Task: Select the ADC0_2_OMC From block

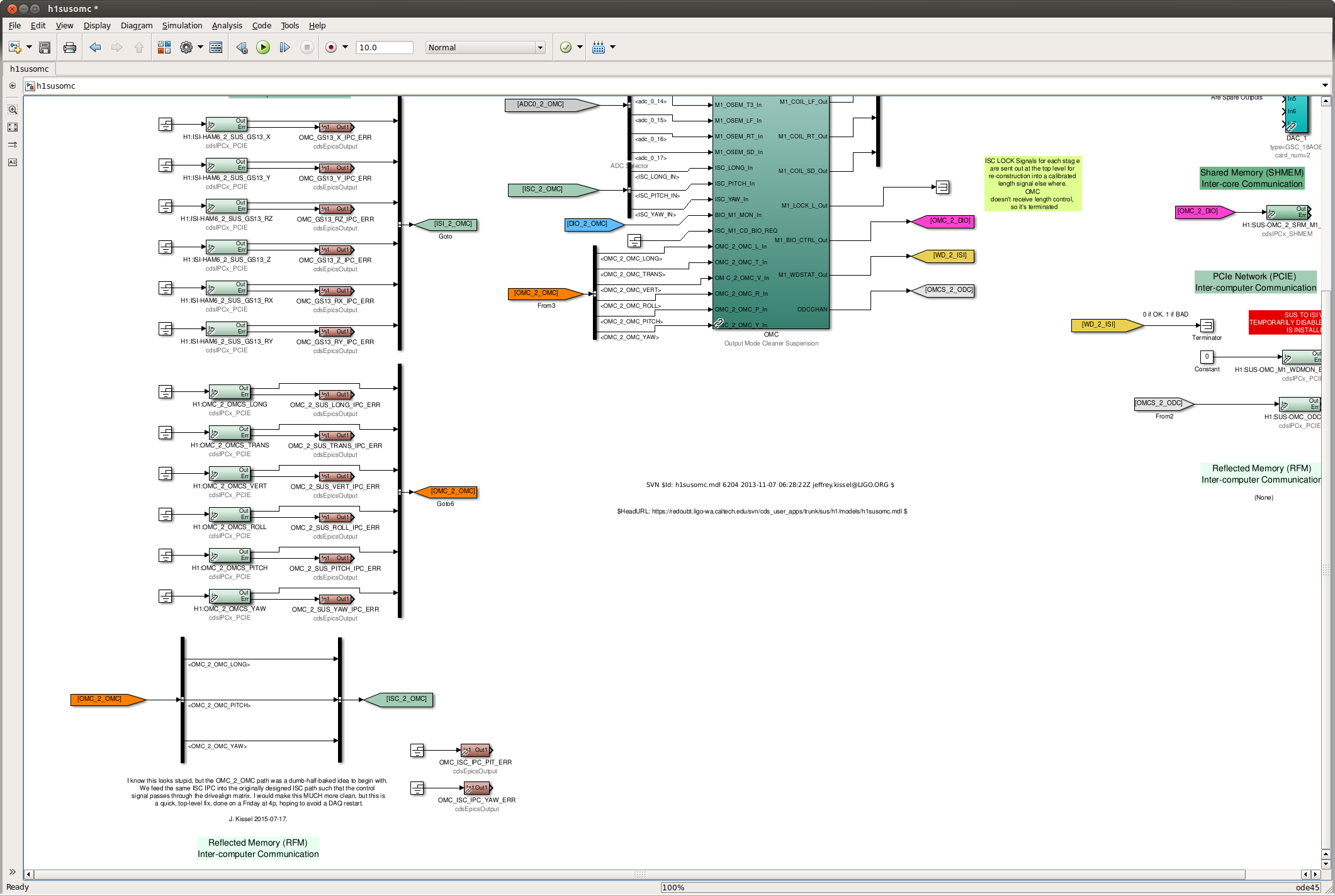Action: [x=552, y=104]
